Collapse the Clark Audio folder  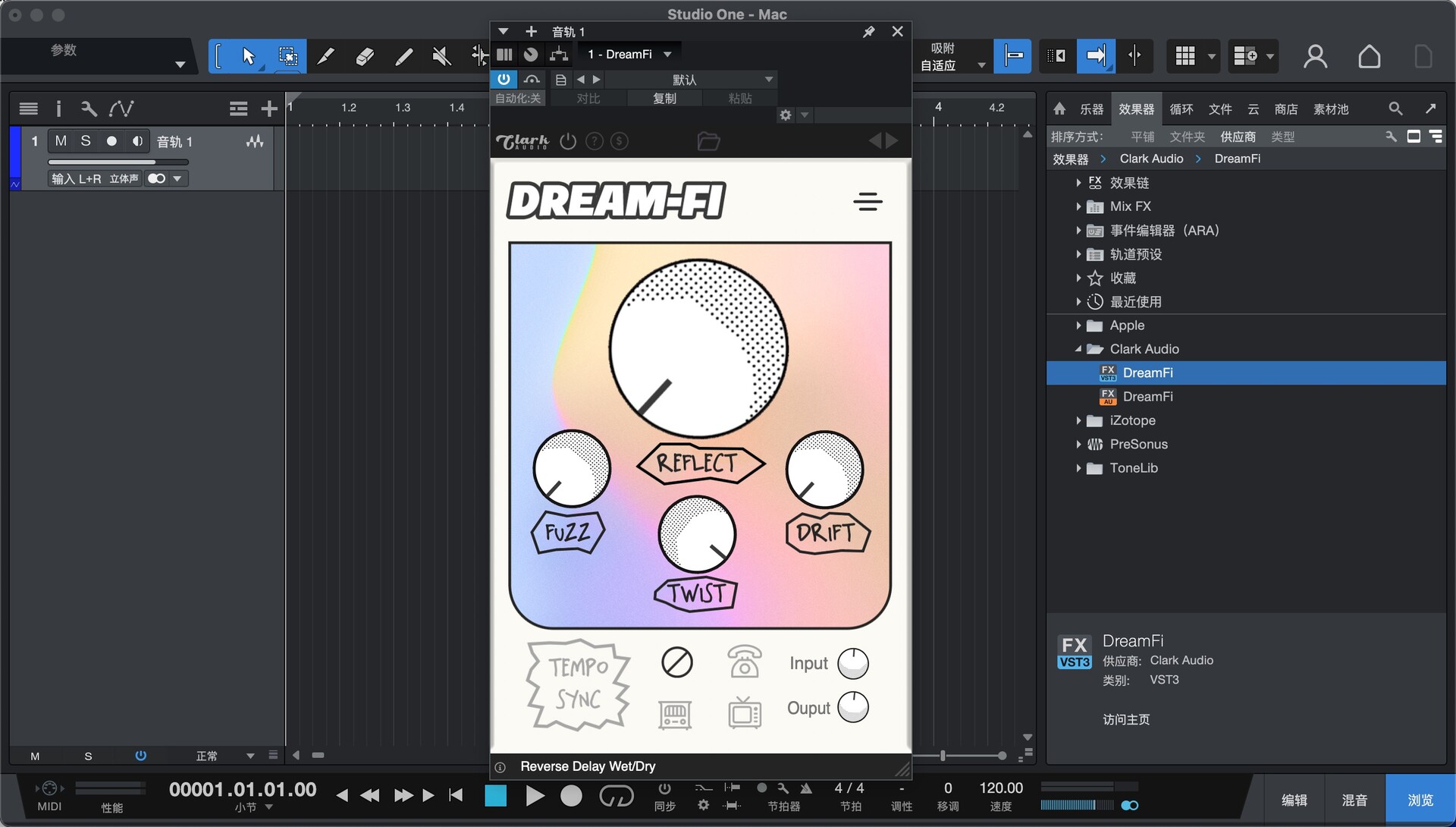point(1078,349)
